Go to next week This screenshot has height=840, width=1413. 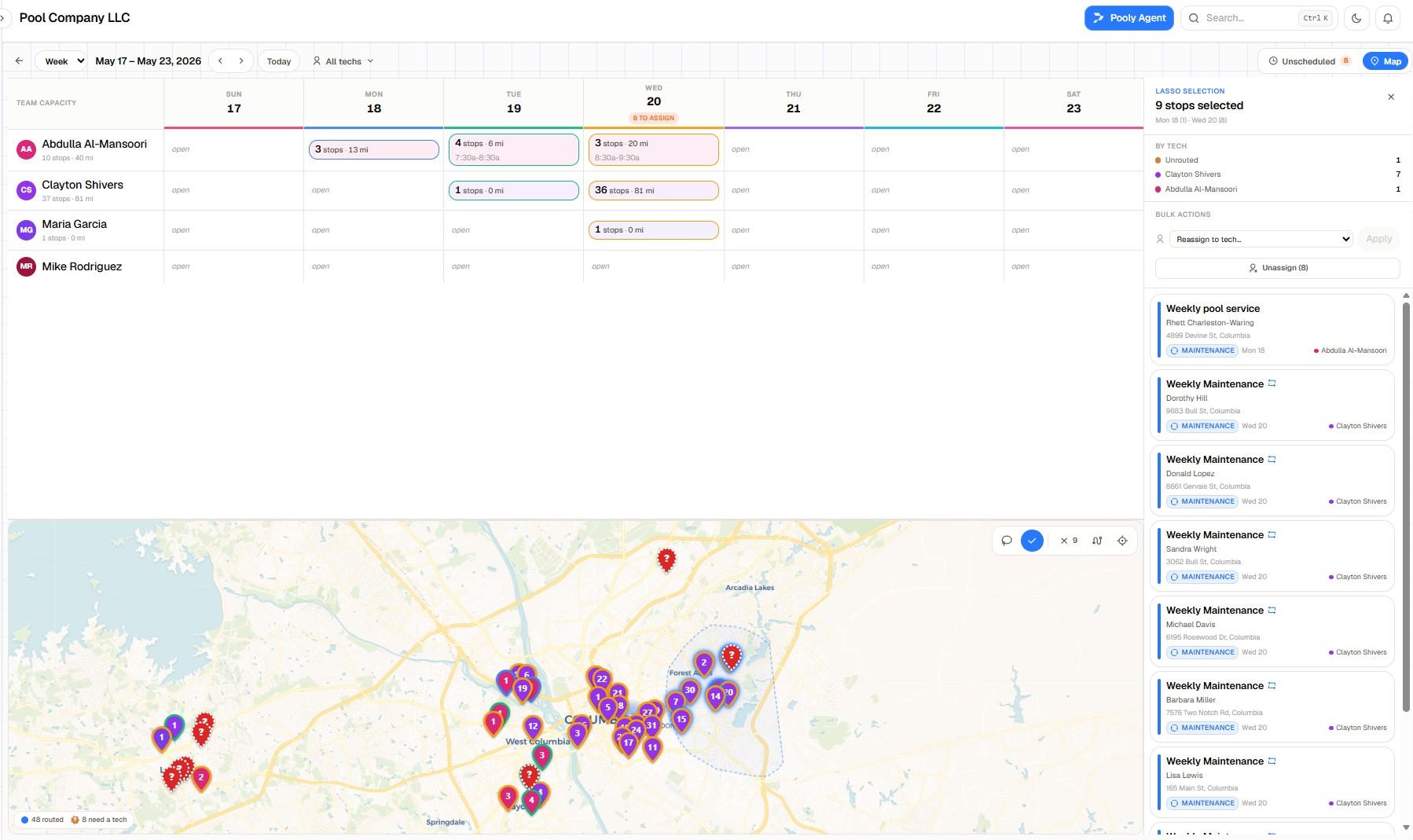[241, 61]
